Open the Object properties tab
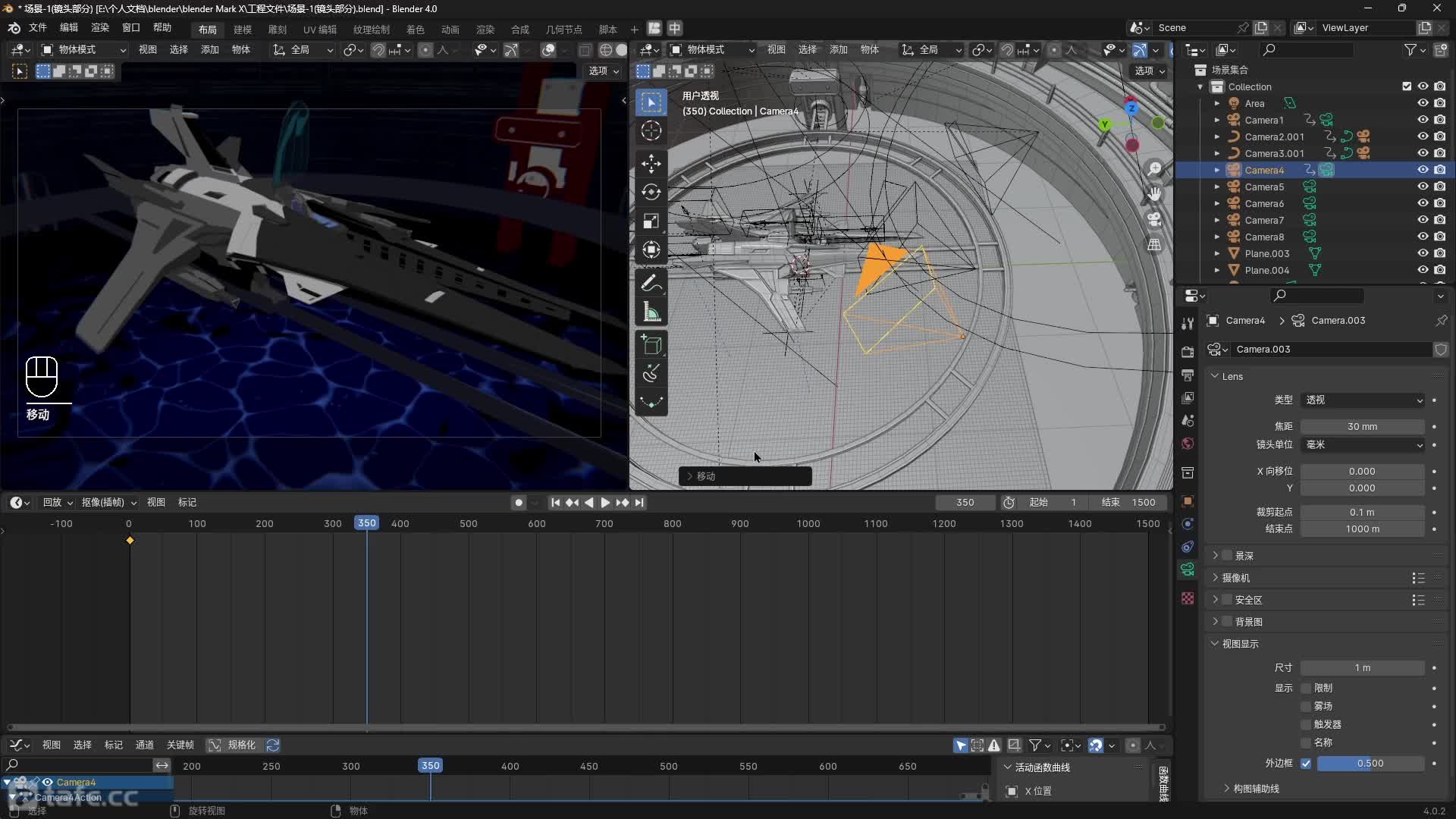This screenshot has height=819, width=1456. pyautogui.click(x=1188, y=501)
